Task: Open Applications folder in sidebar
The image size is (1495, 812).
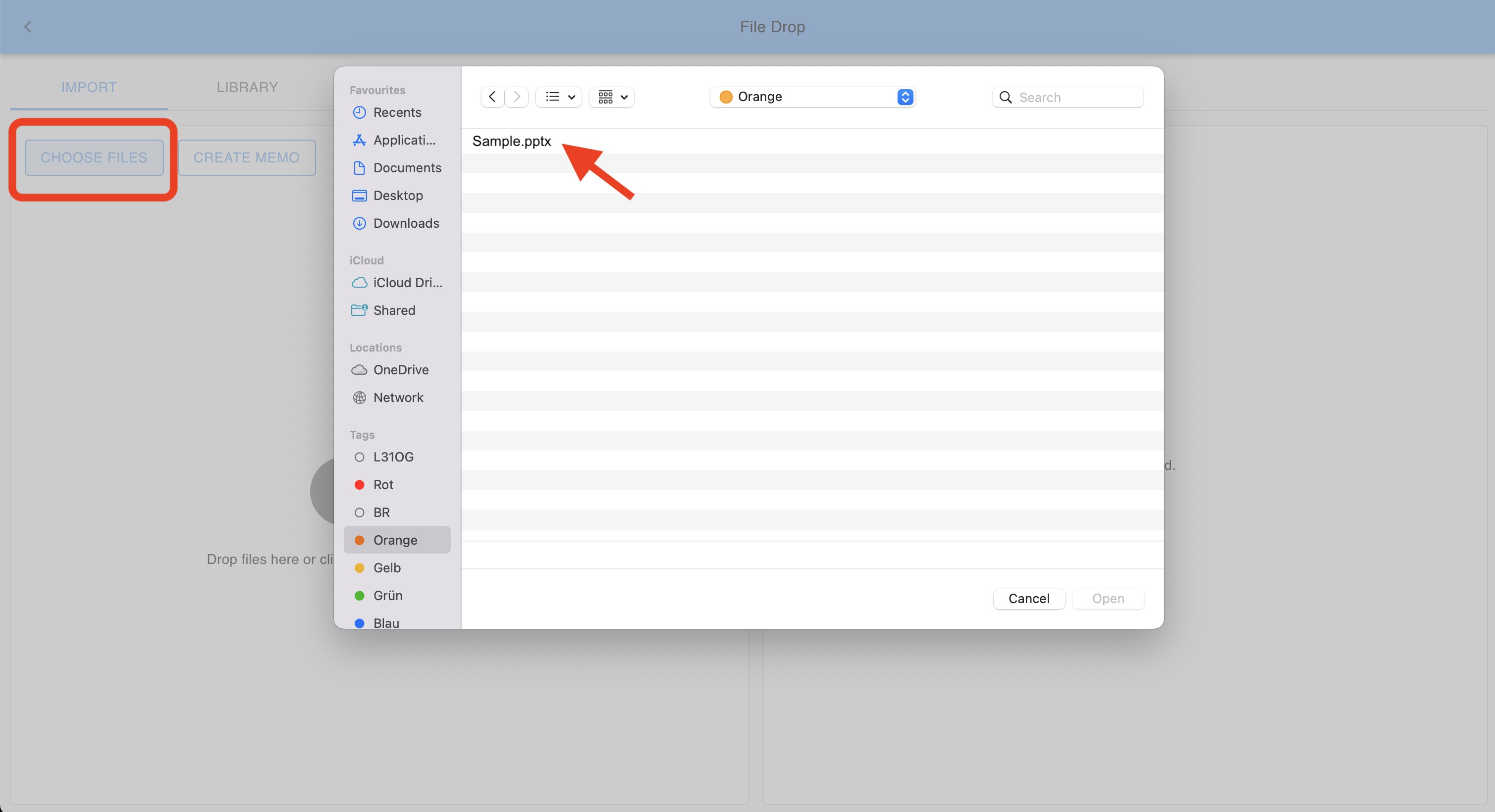Action: click(x=404, y=140)
